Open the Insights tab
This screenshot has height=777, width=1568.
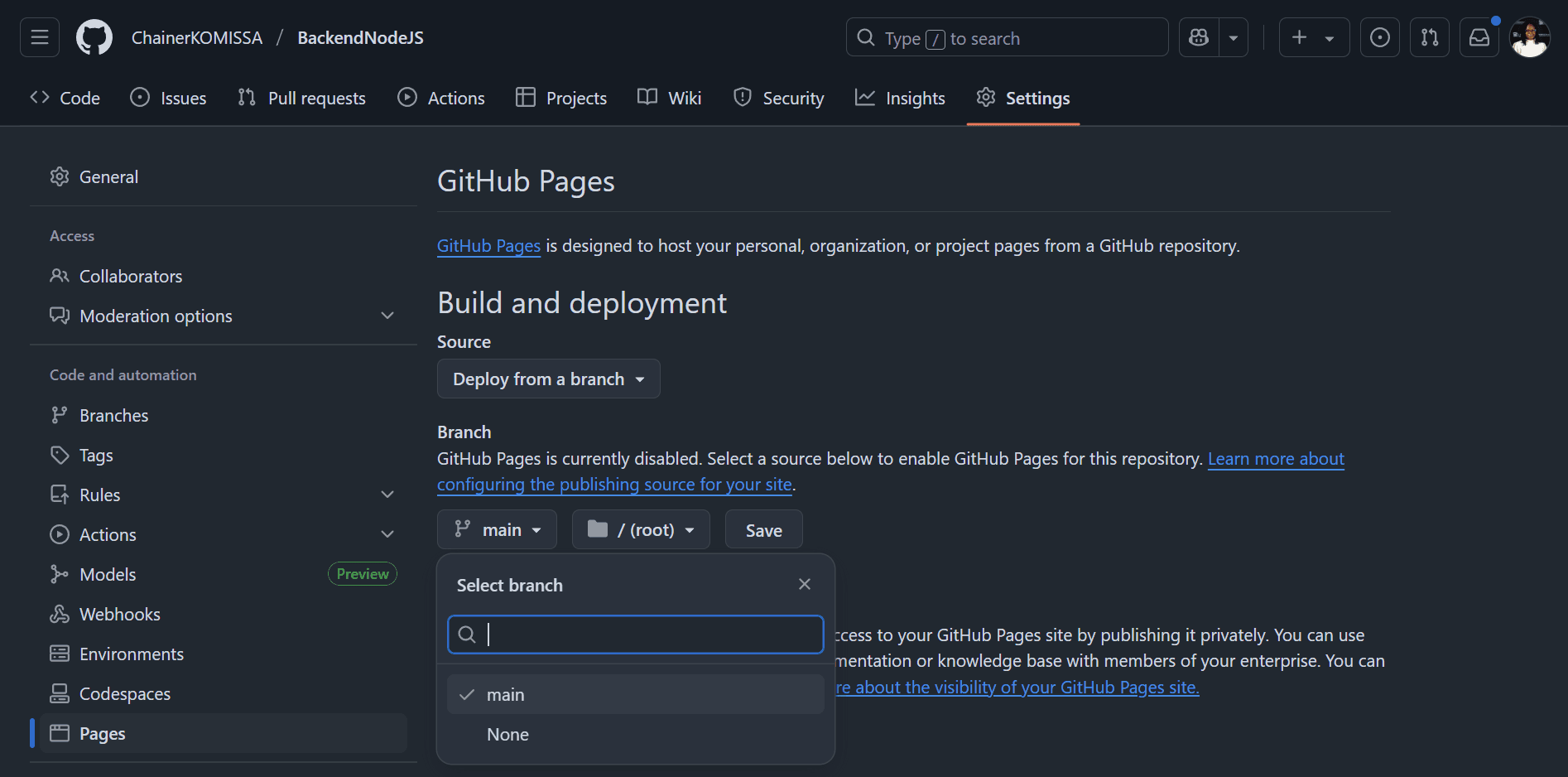(x=900, y=97)
